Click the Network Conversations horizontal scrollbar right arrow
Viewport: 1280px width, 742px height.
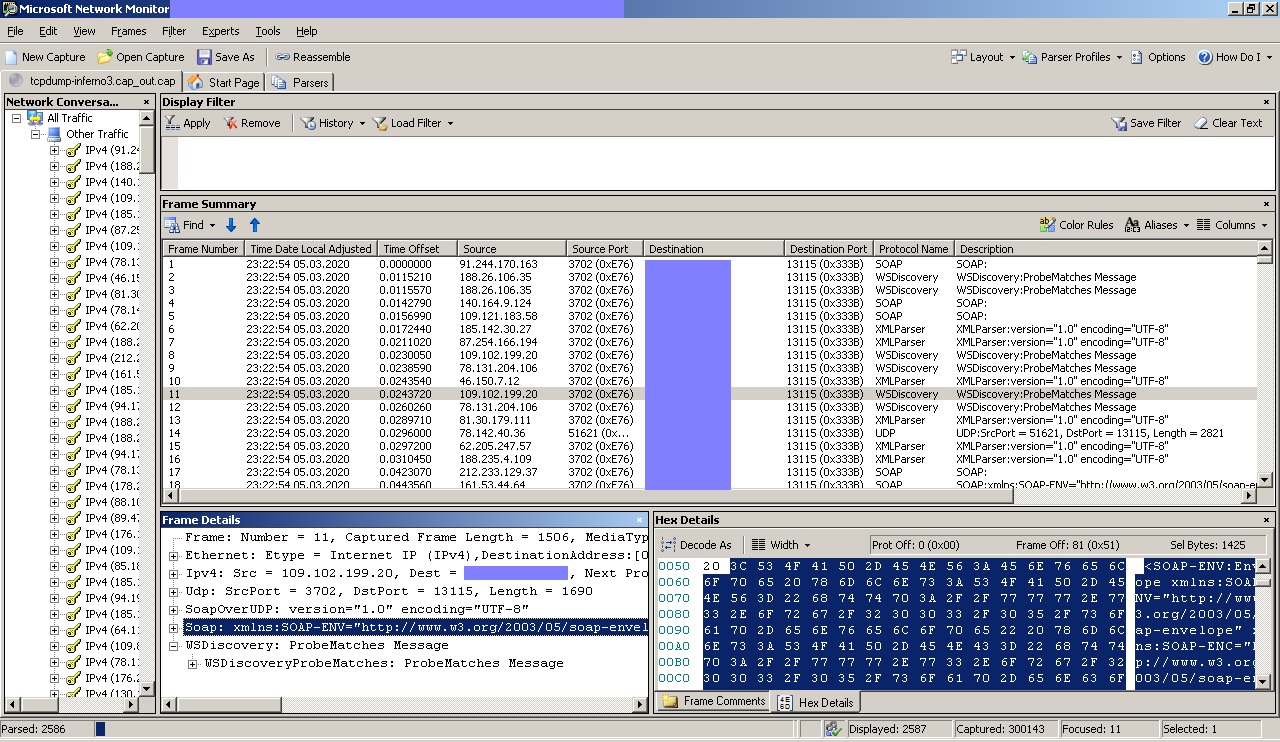[x=132, y=705]
